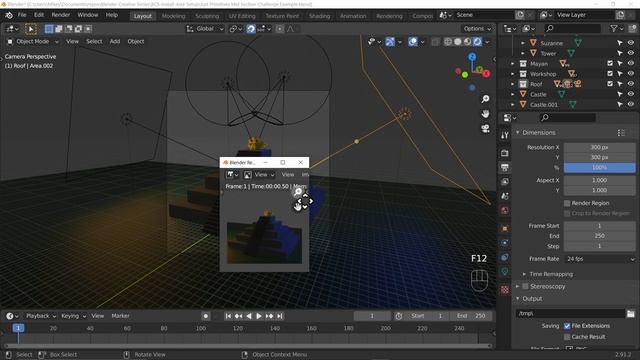The width and height of the screenshot is (640, 360).
Task: Open the Playback dropdown in timeline
Action: click(x=41, y=316)
